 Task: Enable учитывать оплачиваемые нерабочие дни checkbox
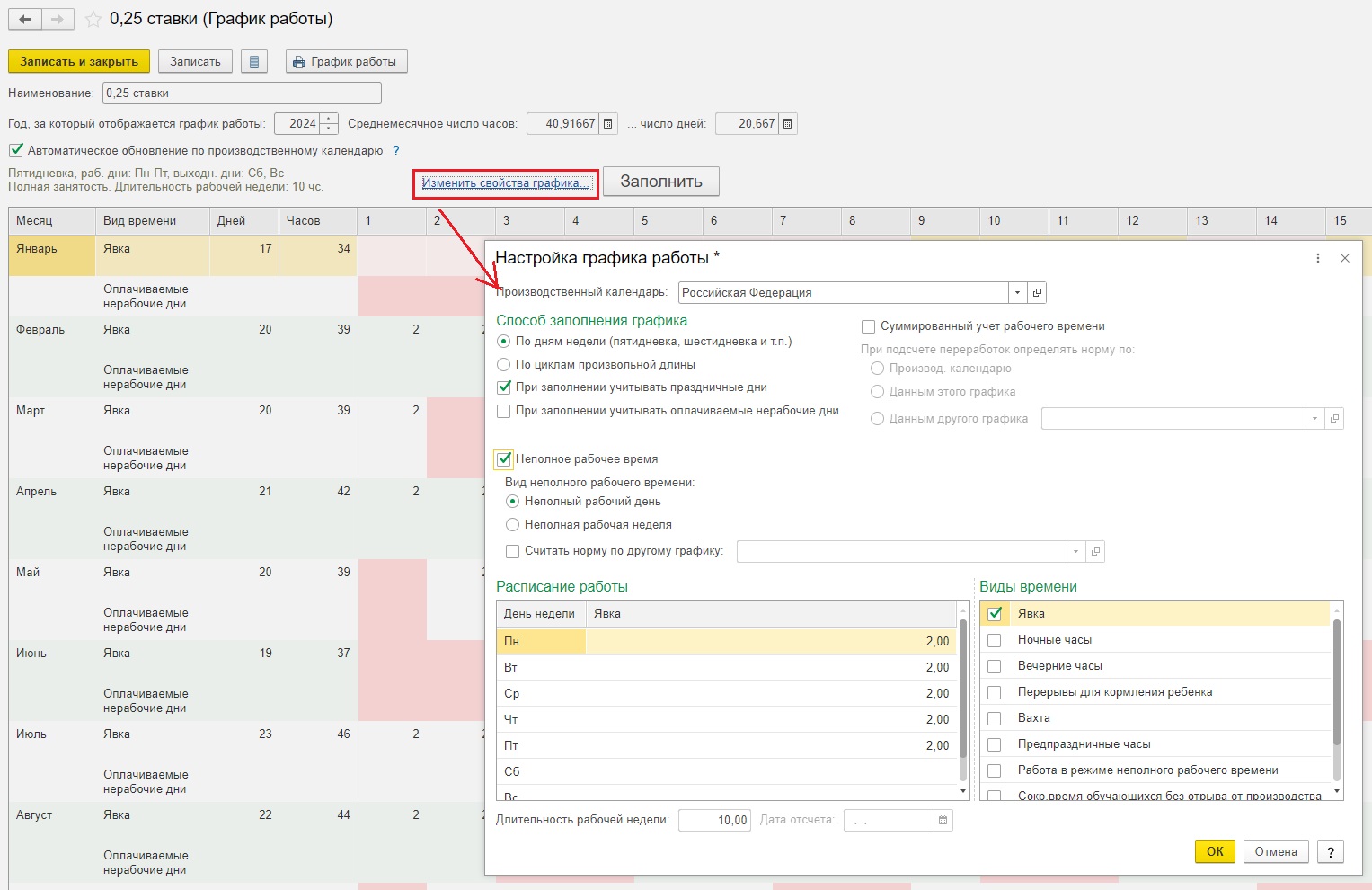point(504,411)
